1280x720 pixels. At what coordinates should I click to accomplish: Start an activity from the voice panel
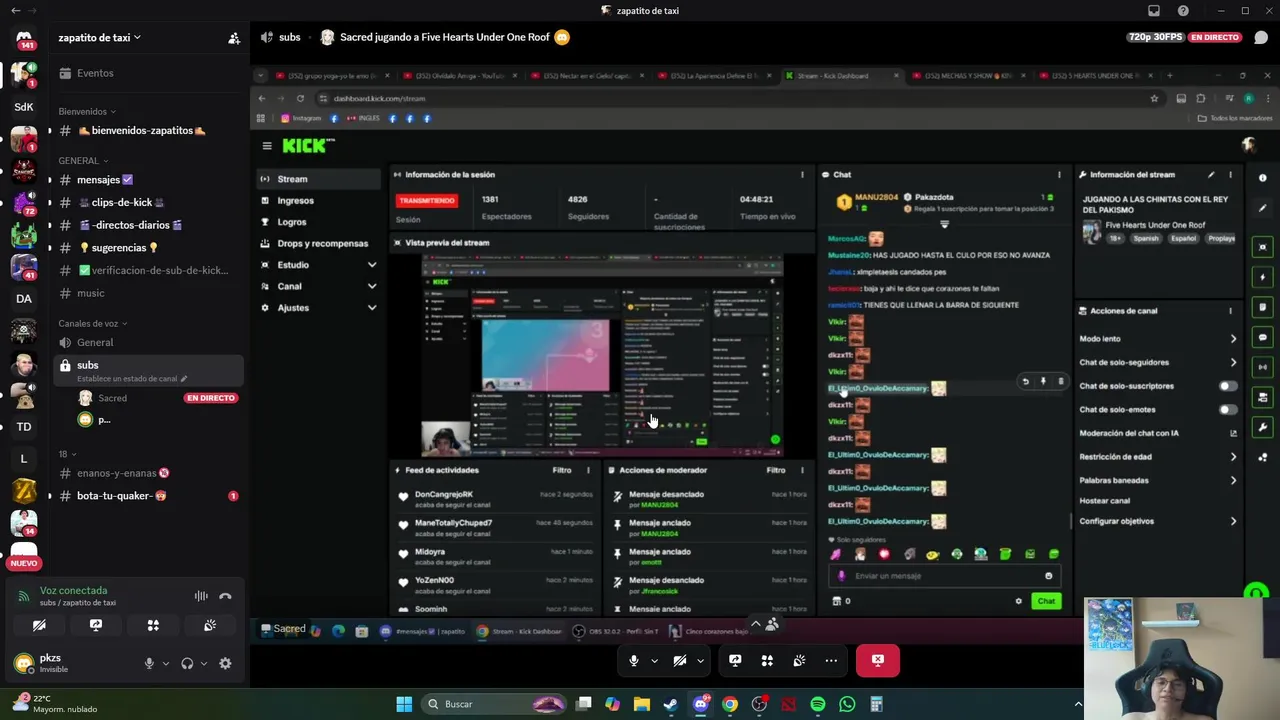coord(153,625)
